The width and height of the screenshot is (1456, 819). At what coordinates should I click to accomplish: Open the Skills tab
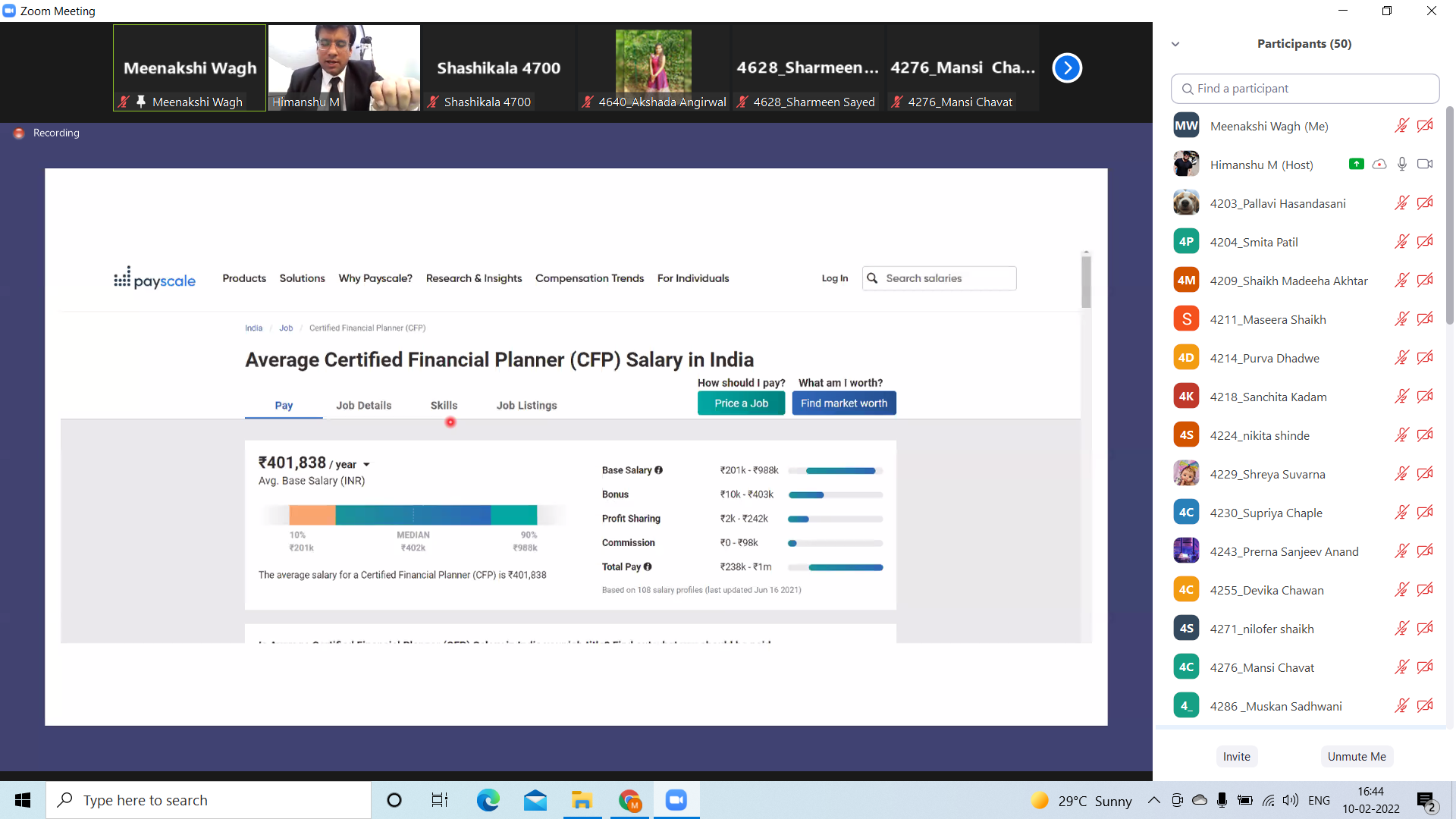coord(444,406)
